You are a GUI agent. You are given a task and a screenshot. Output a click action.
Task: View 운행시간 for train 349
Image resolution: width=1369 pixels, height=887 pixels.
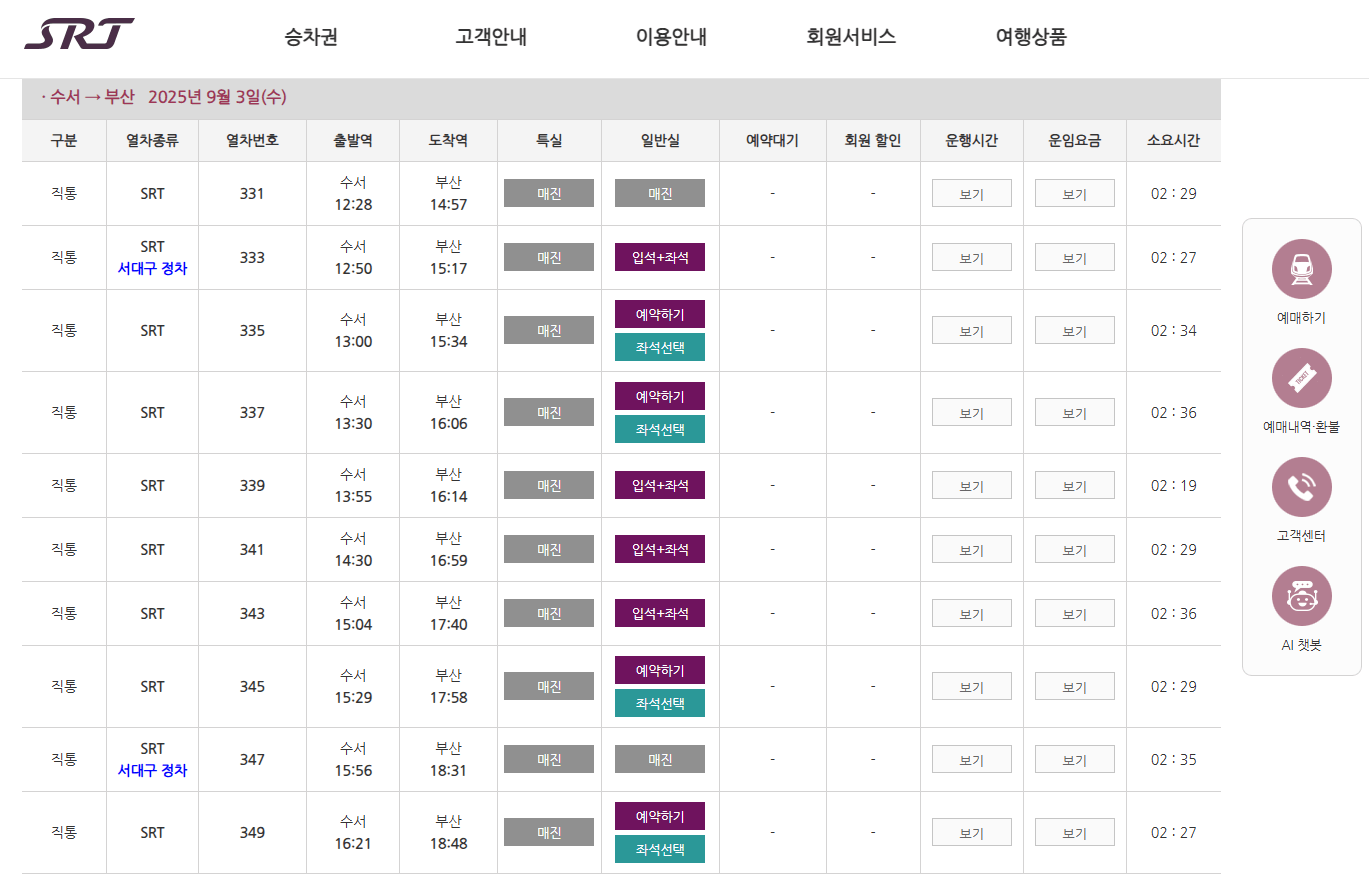click(x=972, y=832)
